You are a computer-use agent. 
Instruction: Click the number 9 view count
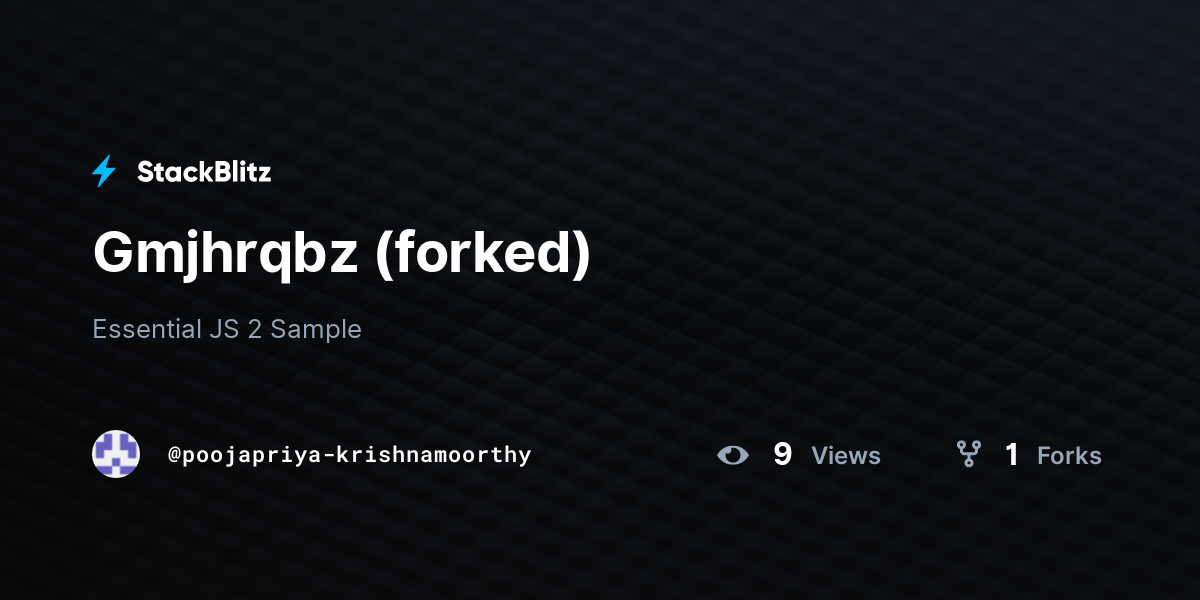pos(782,455)
